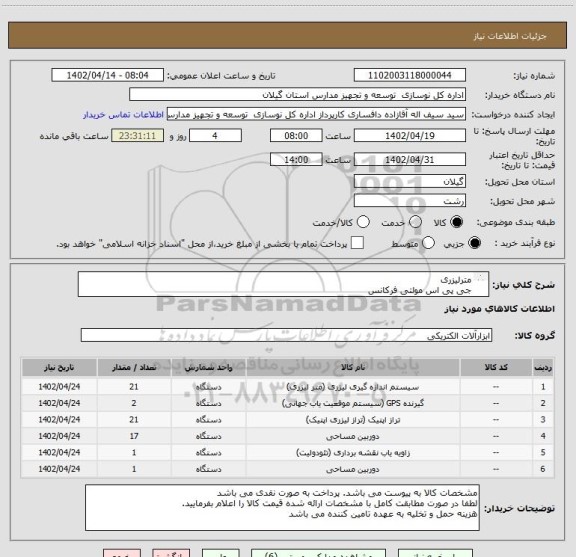Click response deadline time 08:00
576x557 pixels.
pos(296,136)
